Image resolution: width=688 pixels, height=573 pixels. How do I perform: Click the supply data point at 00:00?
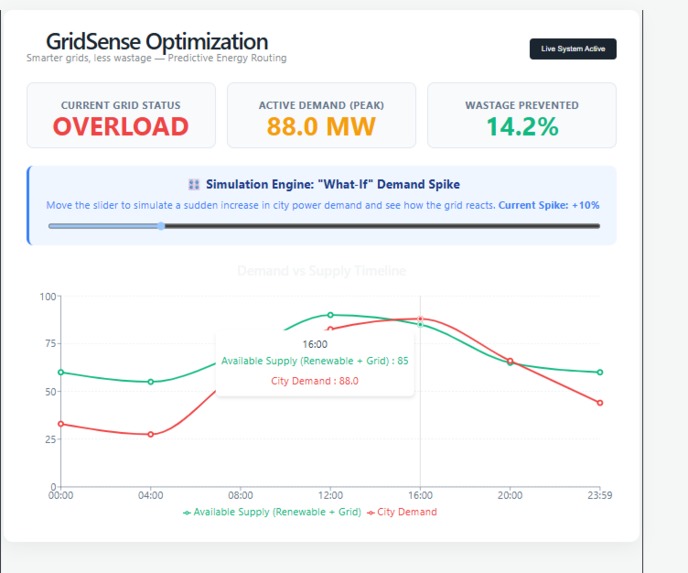coord(61,372)
